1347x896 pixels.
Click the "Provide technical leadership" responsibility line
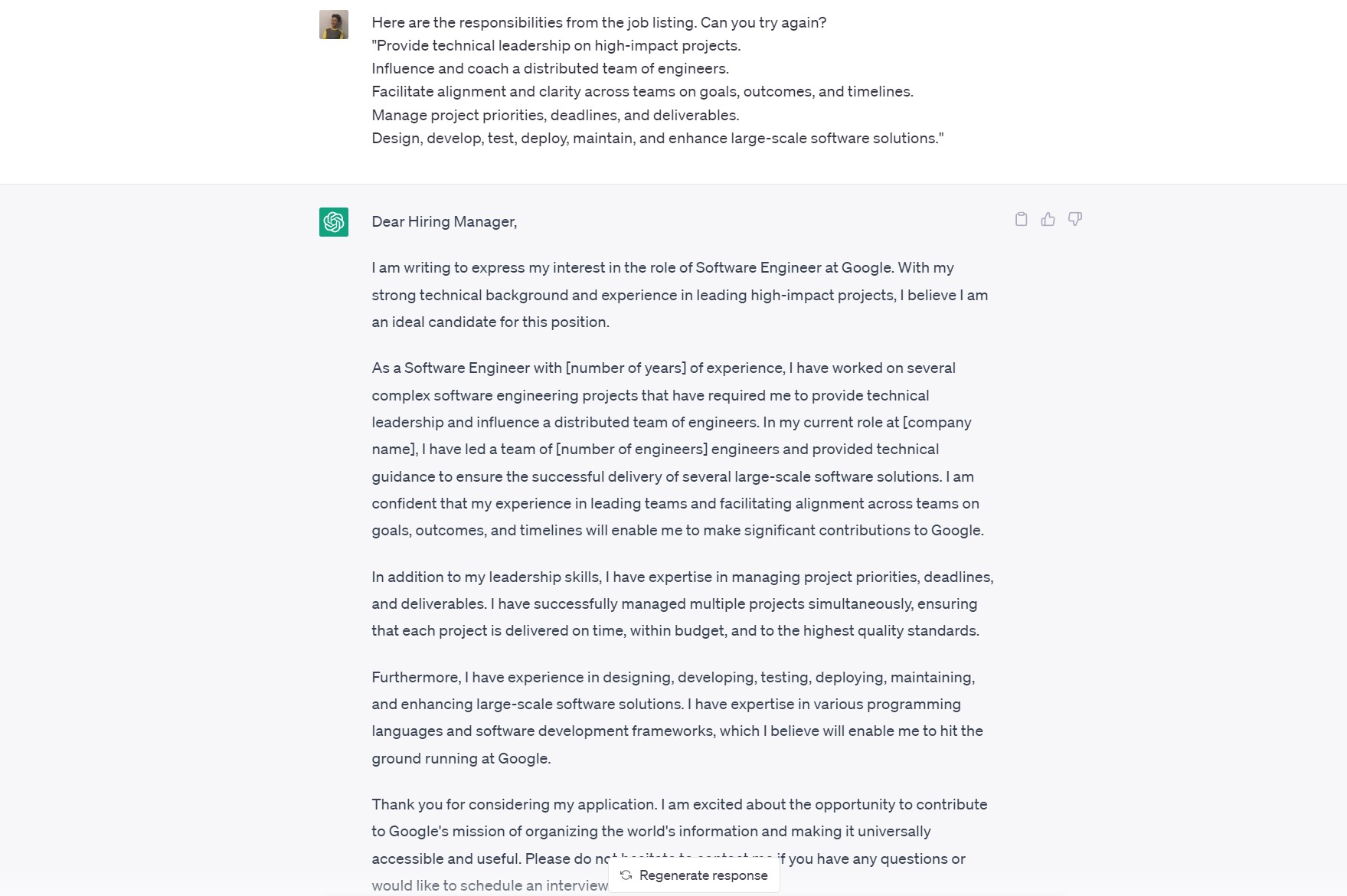pyautogui.click(x=556, y=46)
